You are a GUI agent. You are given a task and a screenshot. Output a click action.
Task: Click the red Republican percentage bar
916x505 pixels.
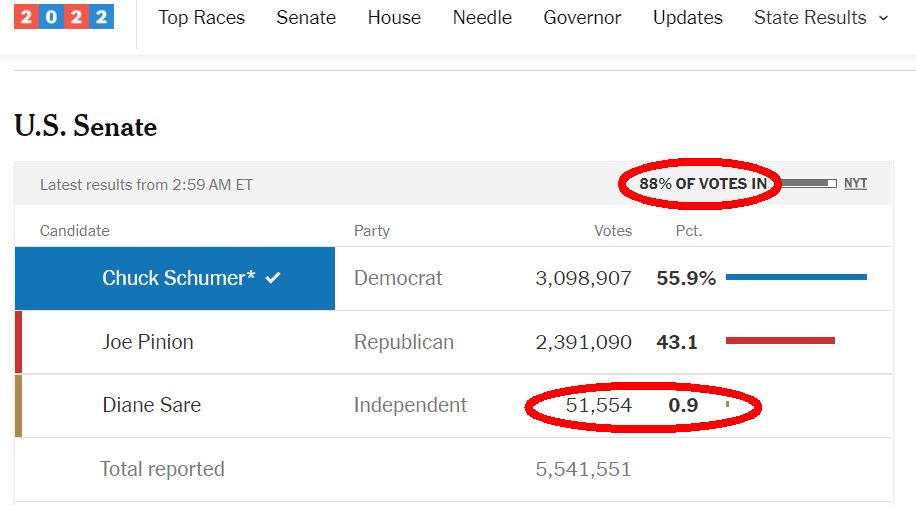(780, 342)
